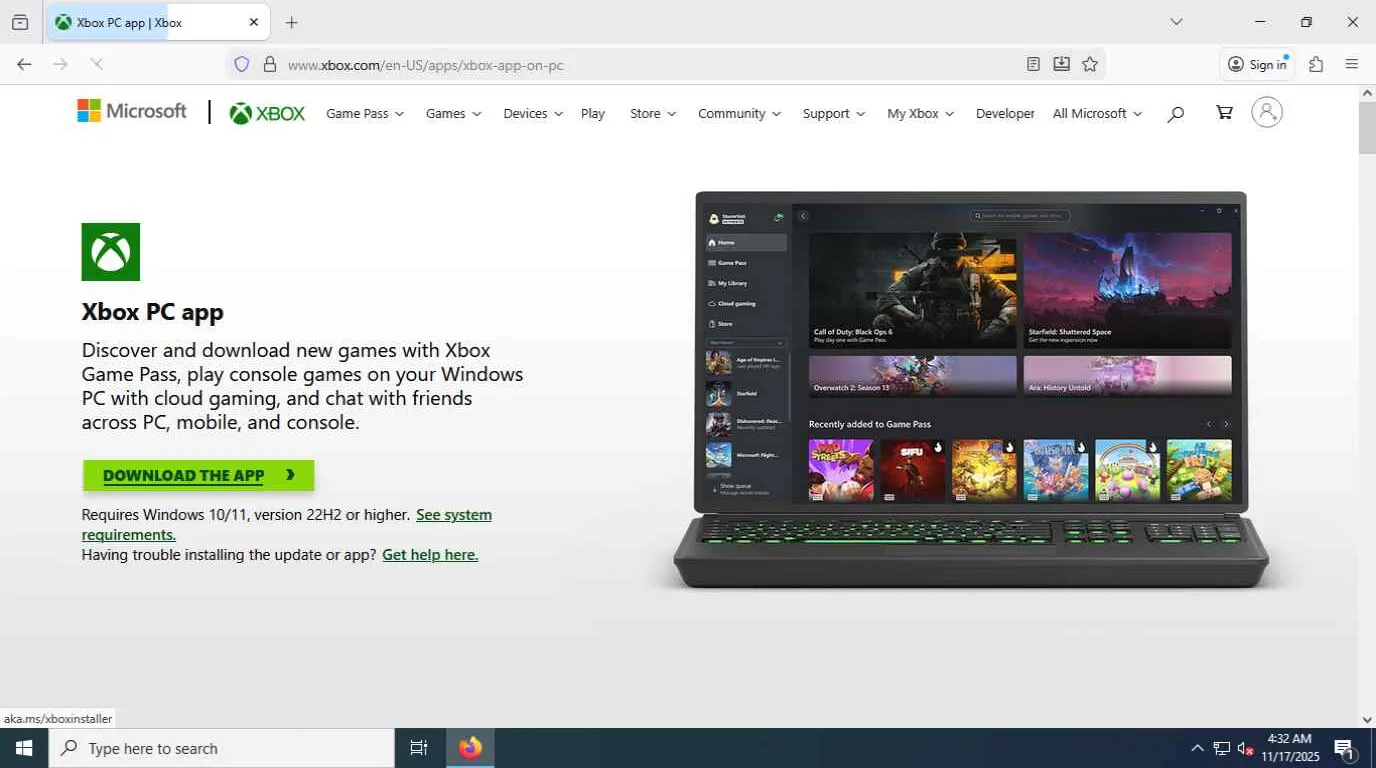This screenshot has width=1376, height=768.
Task: Open the volume control in tray
Action: coord(1246,748)
